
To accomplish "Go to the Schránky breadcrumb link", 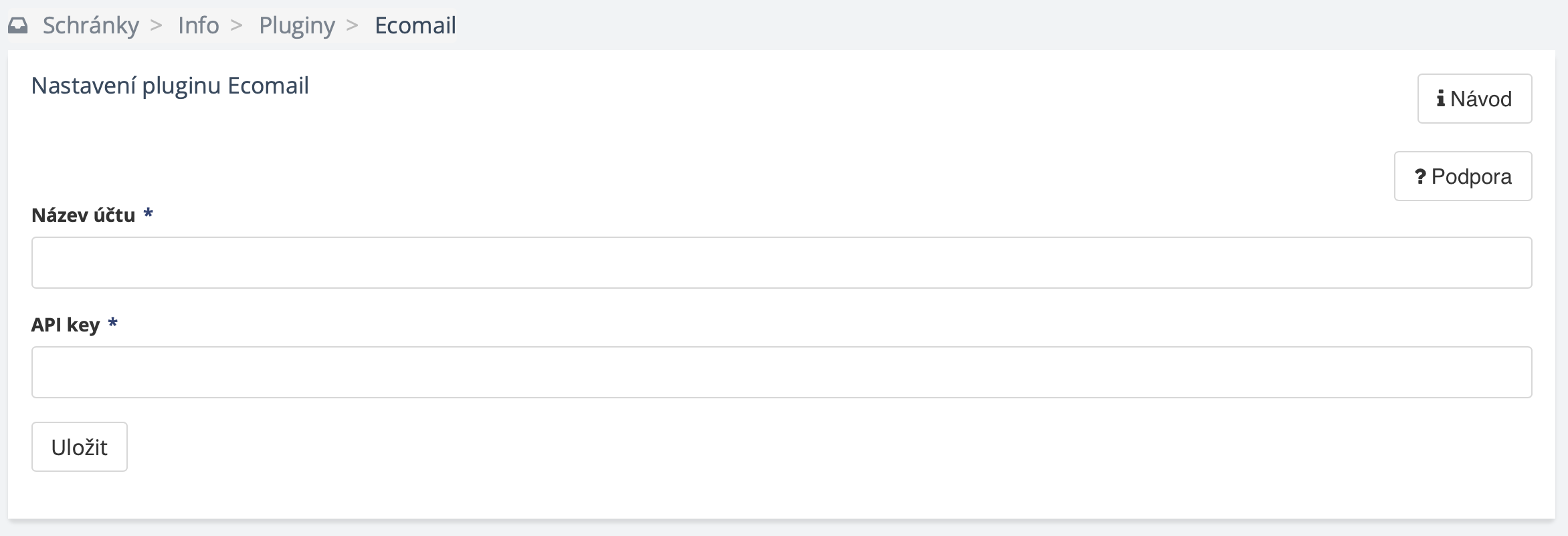I will (90, 26).
